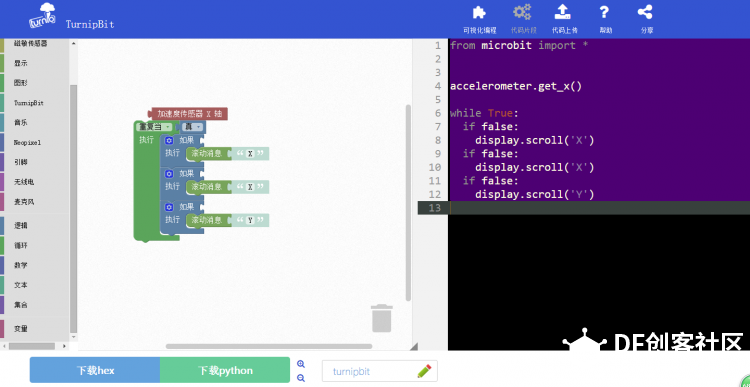This screenshot has height=387, width=750.
Task: Zoom out with the magnifier minus icon
Action: (x=301, y=378)
